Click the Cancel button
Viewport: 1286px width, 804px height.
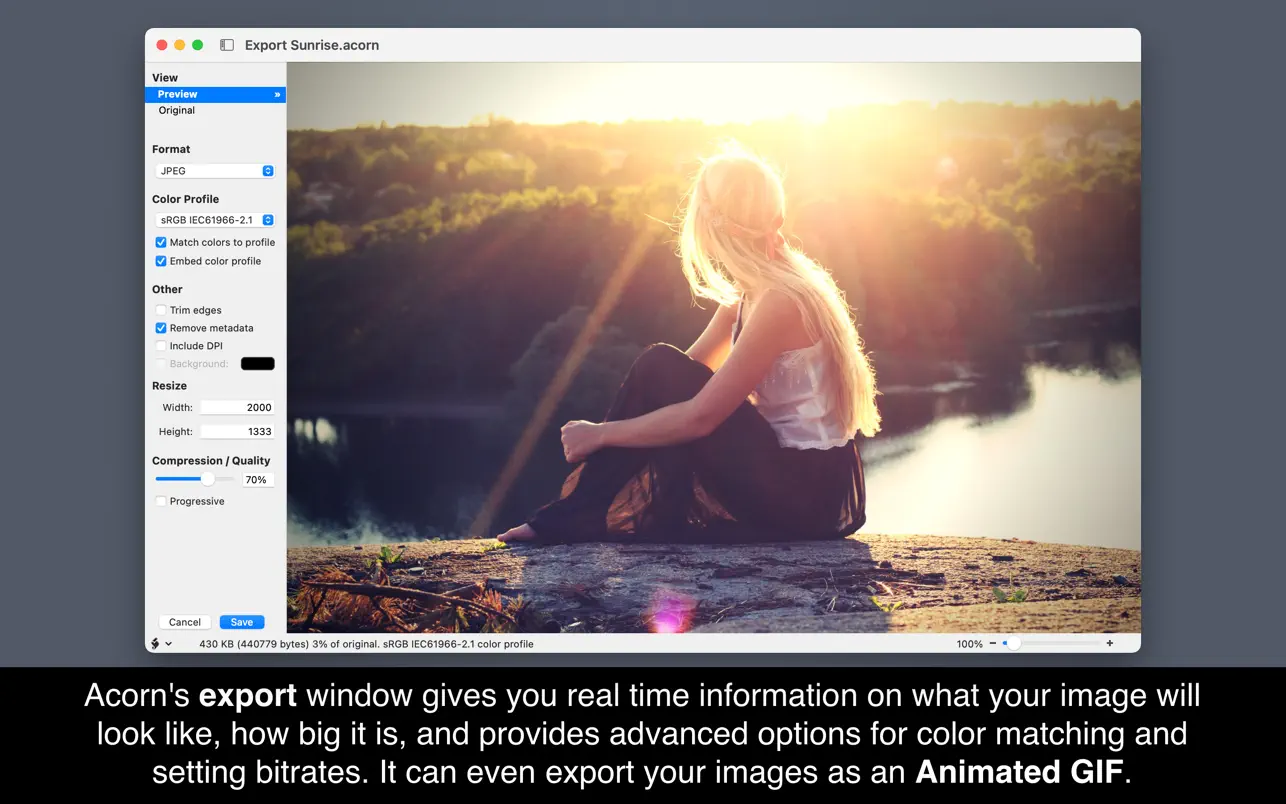(x=185, y=622)
